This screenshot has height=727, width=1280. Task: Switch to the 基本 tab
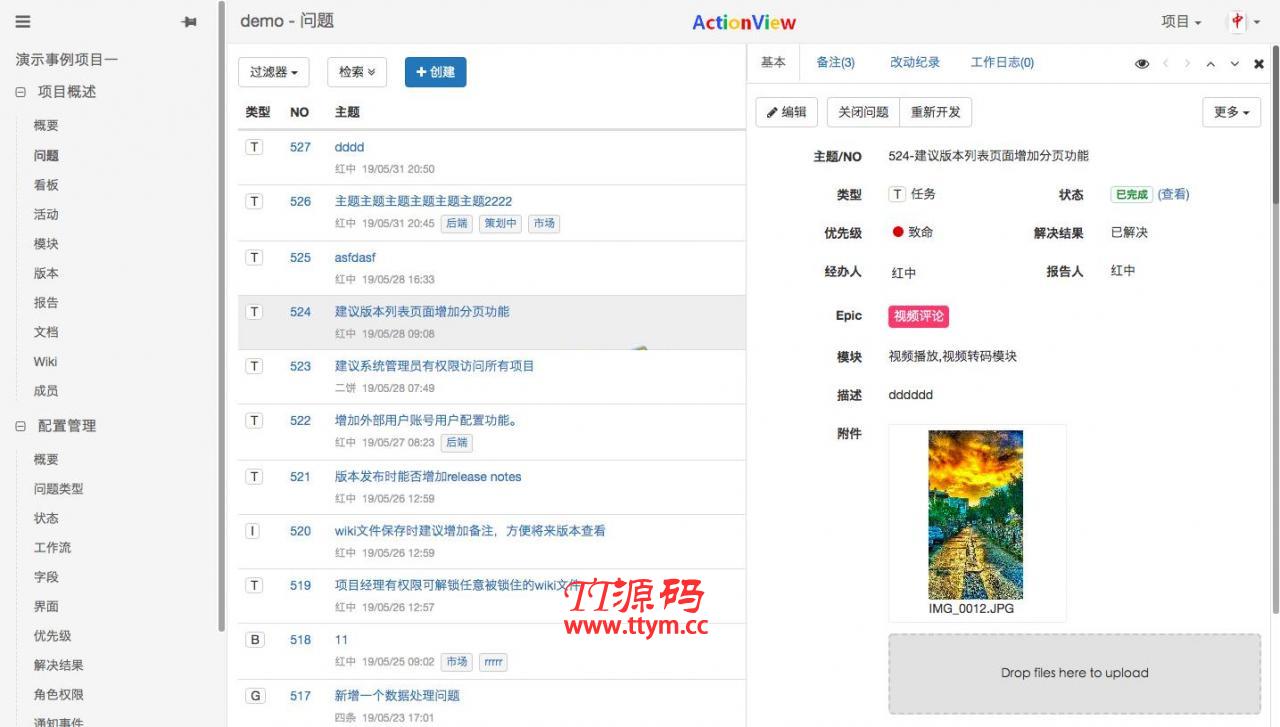[x=773, y=62]
